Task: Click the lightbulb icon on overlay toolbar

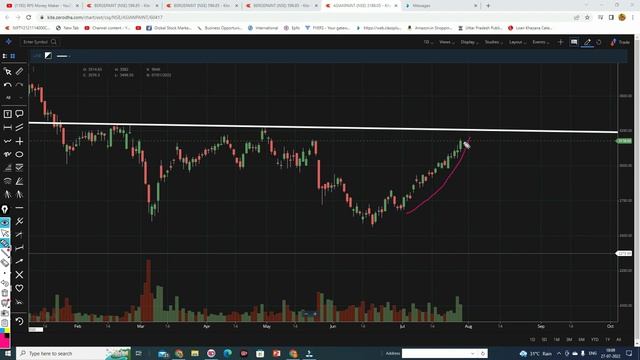Action: (x=4, y=209)
